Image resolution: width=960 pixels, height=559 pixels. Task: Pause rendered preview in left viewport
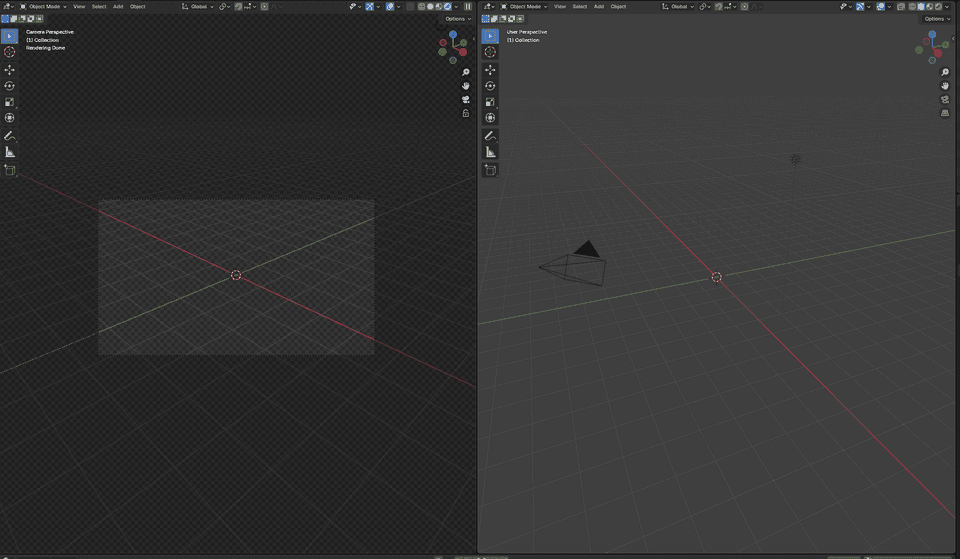point(467,7)
